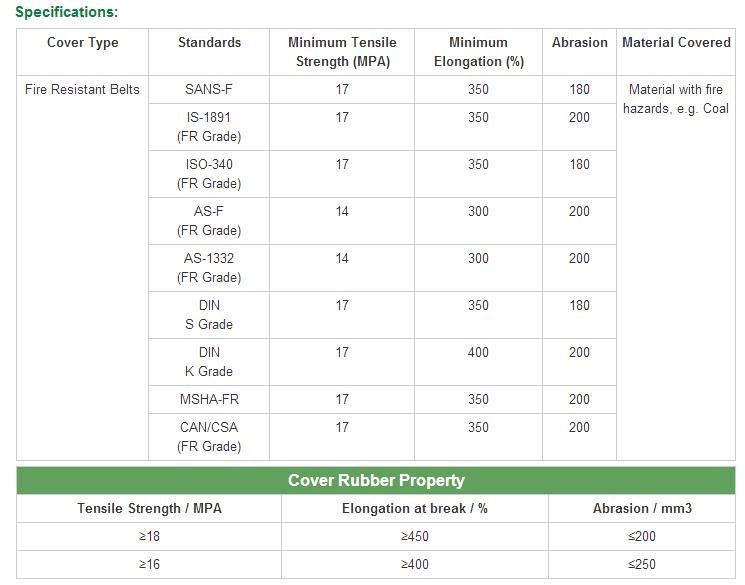Select the MSHA-FR standard cell
This screenshot has width=745, height=585.
click(209, 399)
